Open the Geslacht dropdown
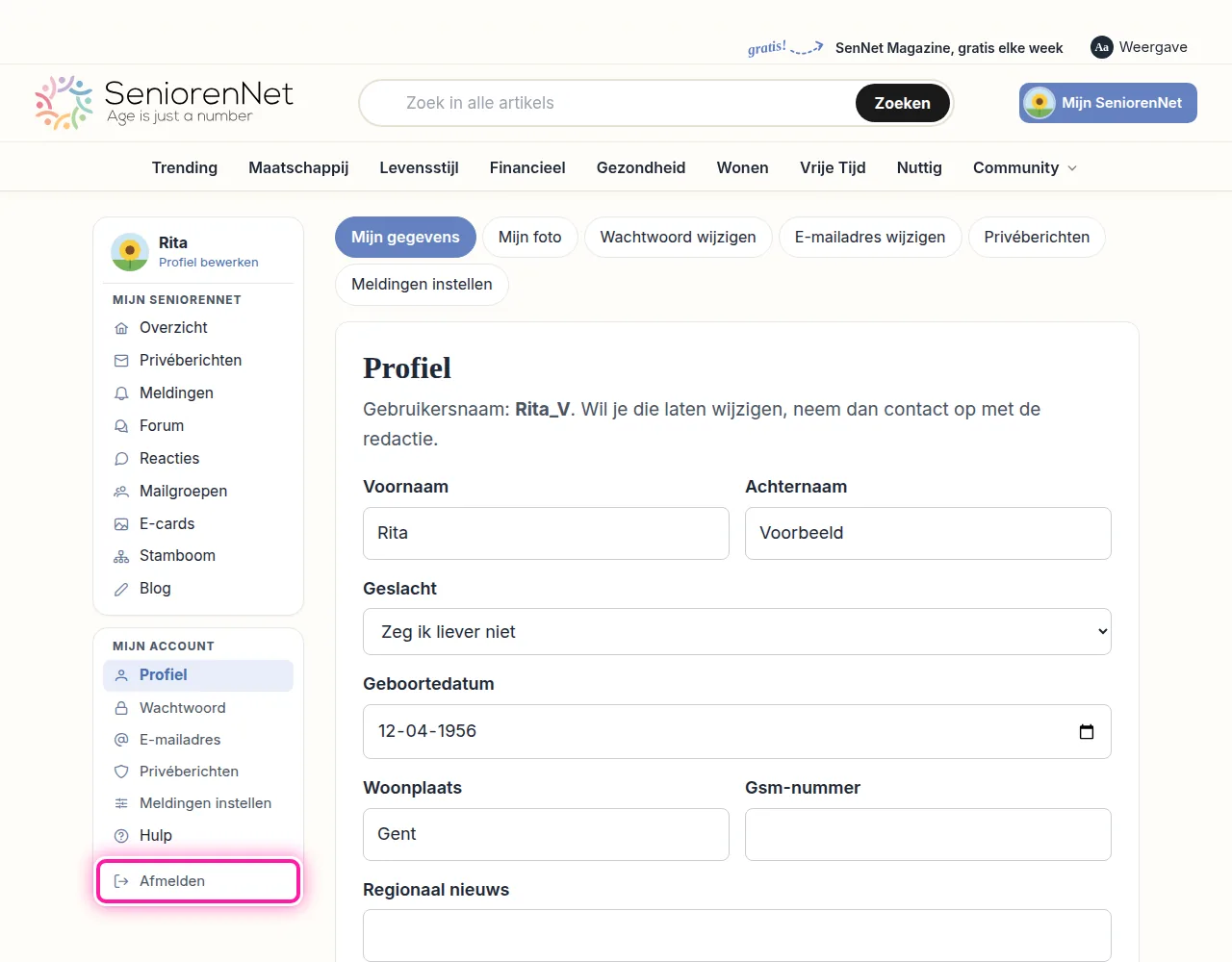 point(737,632)
